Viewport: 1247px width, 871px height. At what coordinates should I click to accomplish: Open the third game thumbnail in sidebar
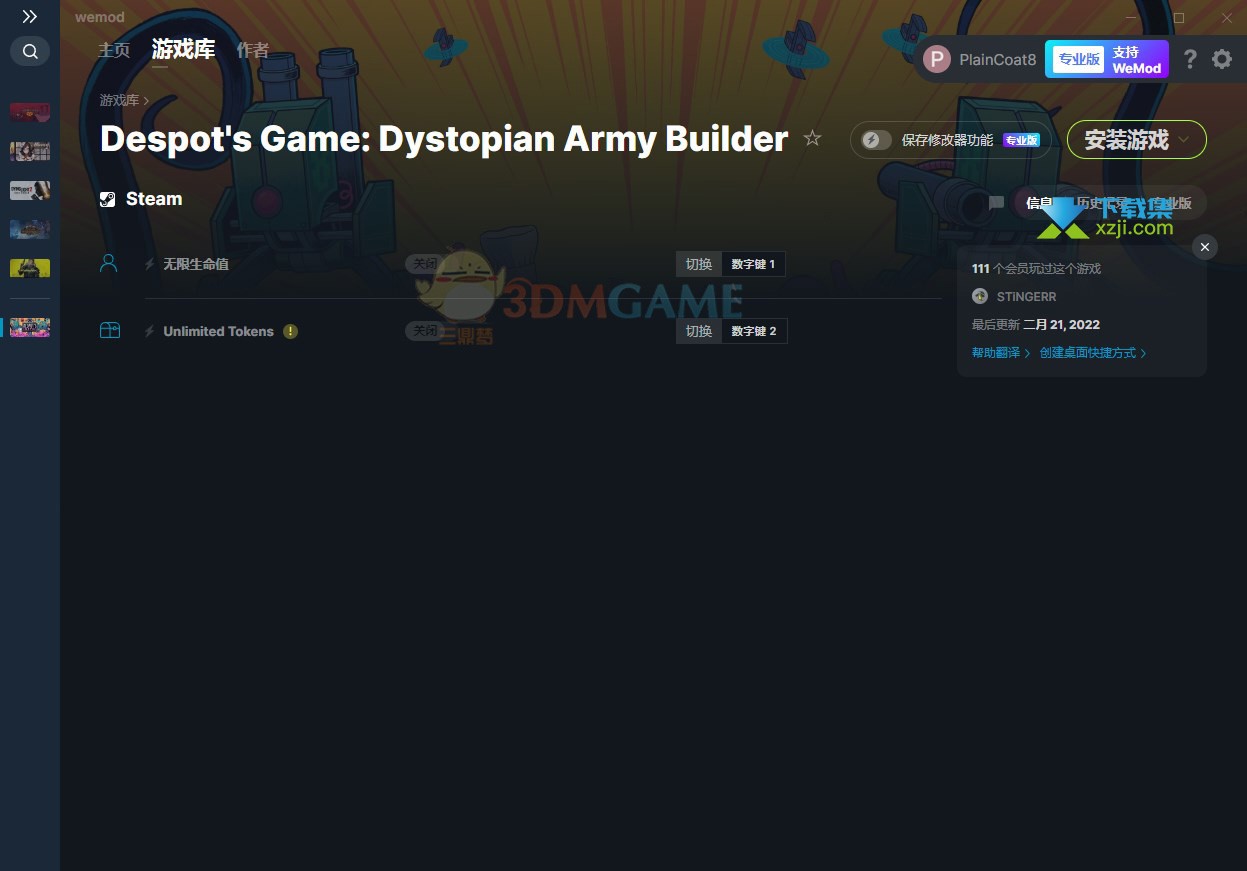[x=30, y=190]
